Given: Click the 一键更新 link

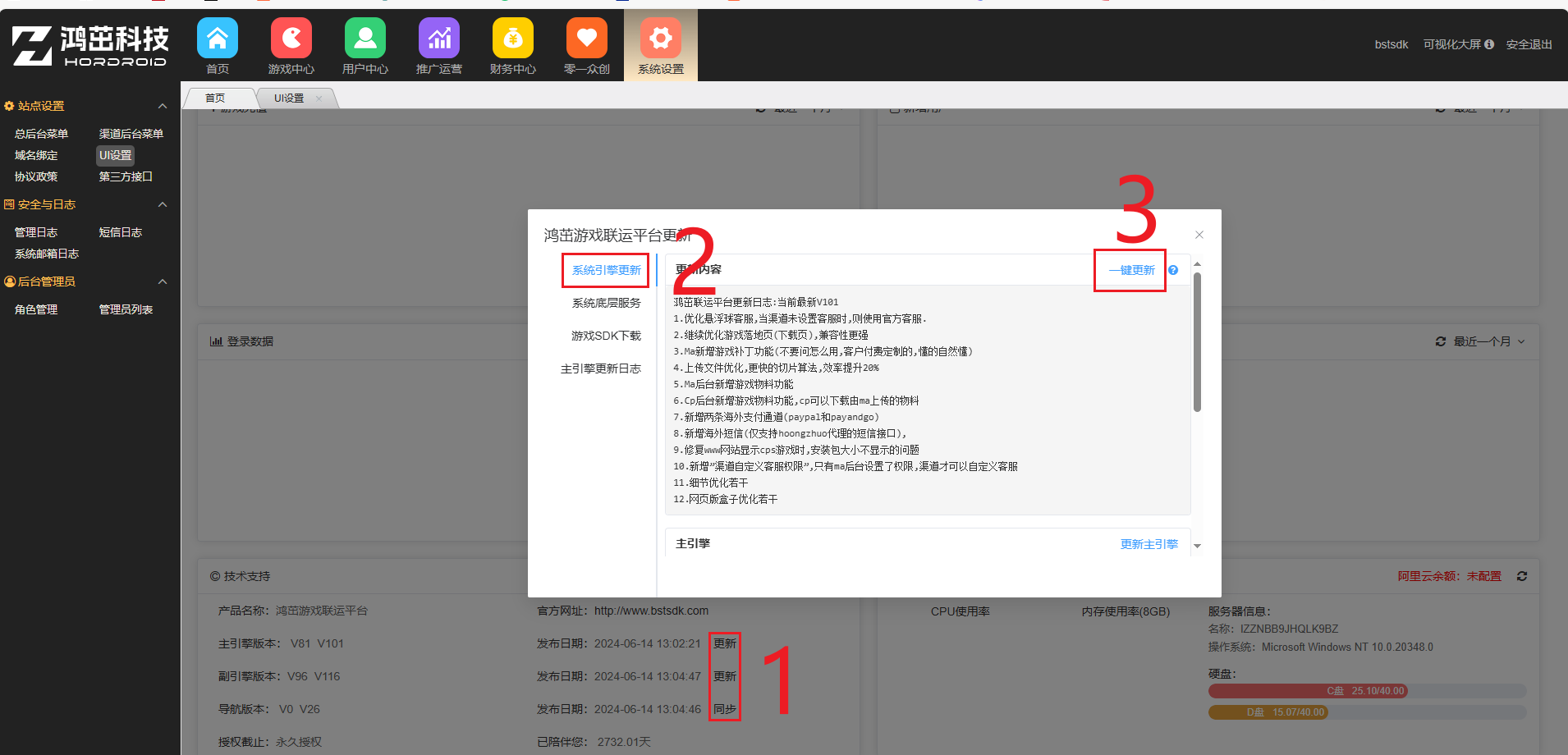Looking at the screenshot, I should [1131, 270].
